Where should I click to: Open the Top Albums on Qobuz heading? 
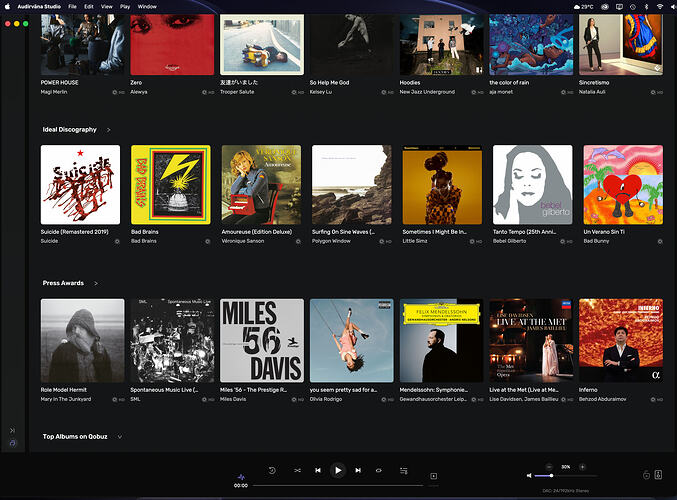click(75, 437)
